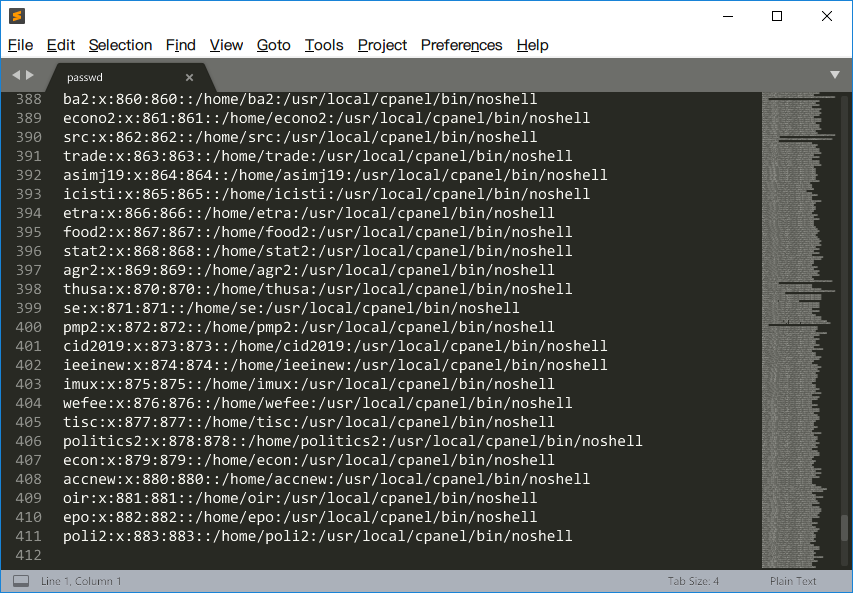Place cursor on the econ:x:879 line
This screenshot has height=593, width=853.
pyautogui.click(x=309, y=460)
